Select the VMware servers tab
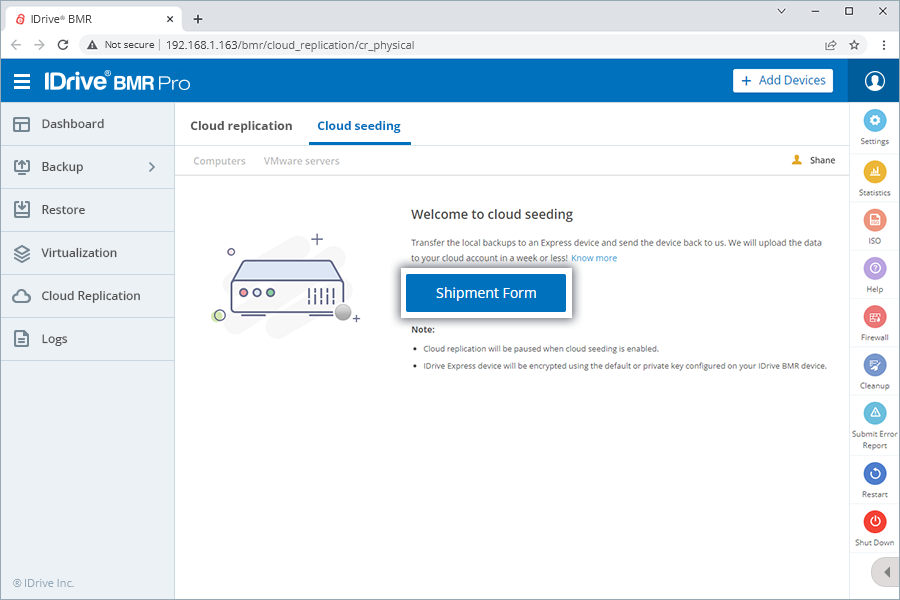 [x=301, y=161]
